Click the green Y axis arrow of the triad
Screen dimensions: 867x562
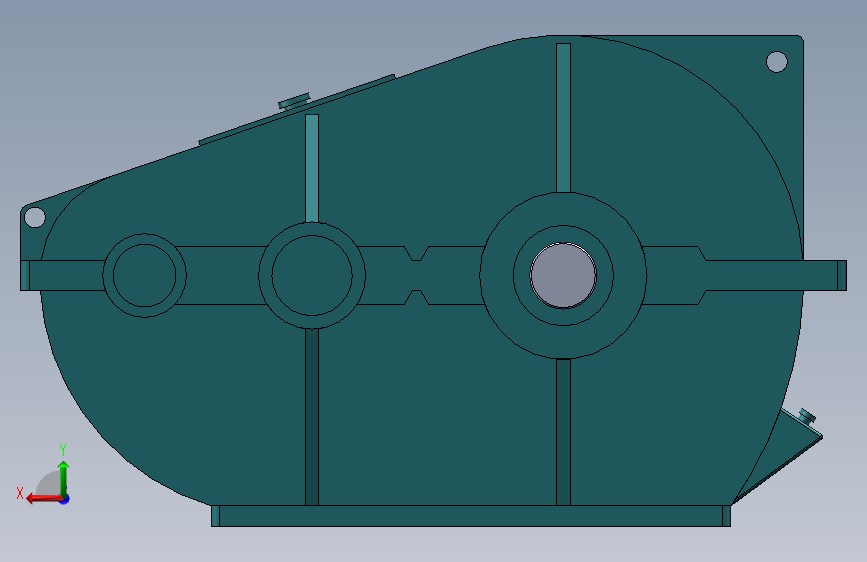[x=64, y=479]
